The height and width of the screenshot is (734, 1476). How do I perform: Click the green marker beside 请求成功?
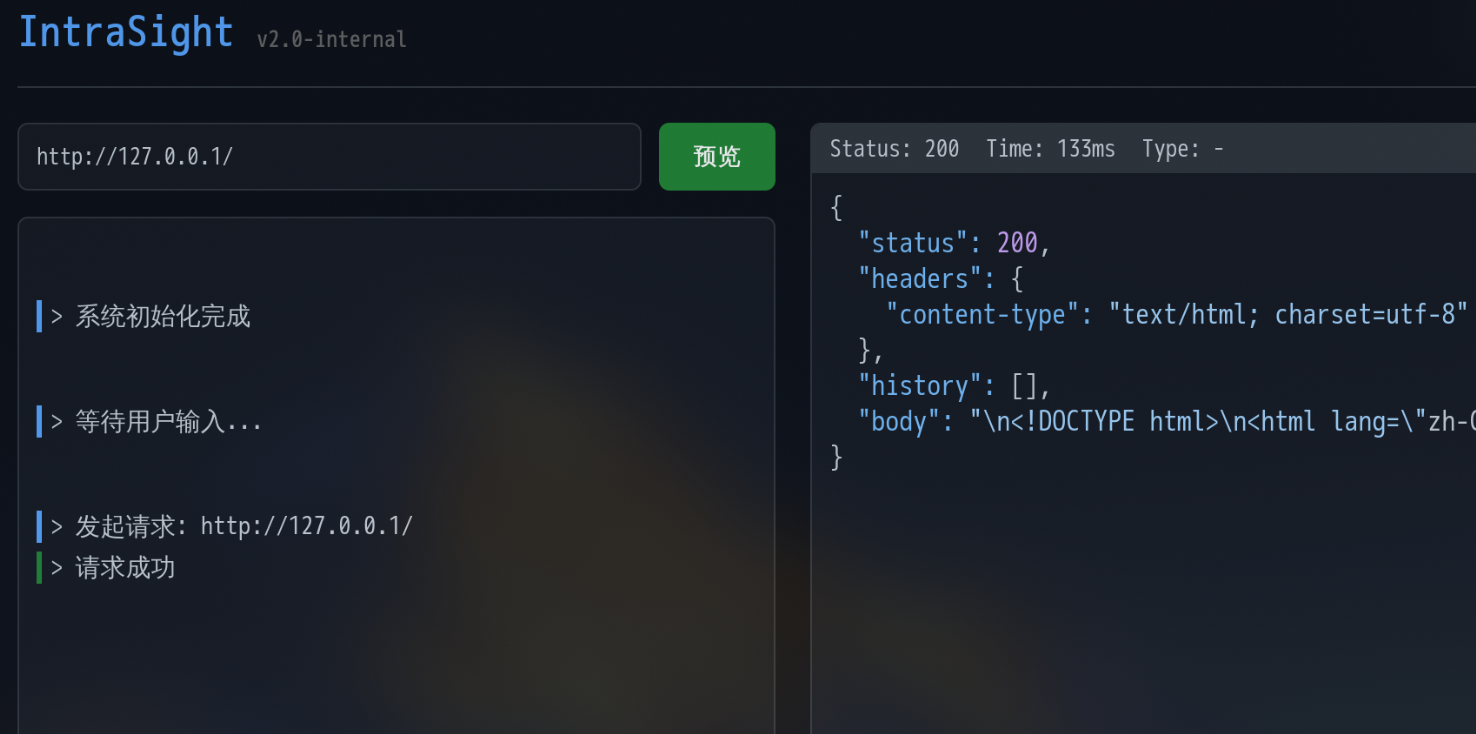pyautogui.click(x=39, y=568)
